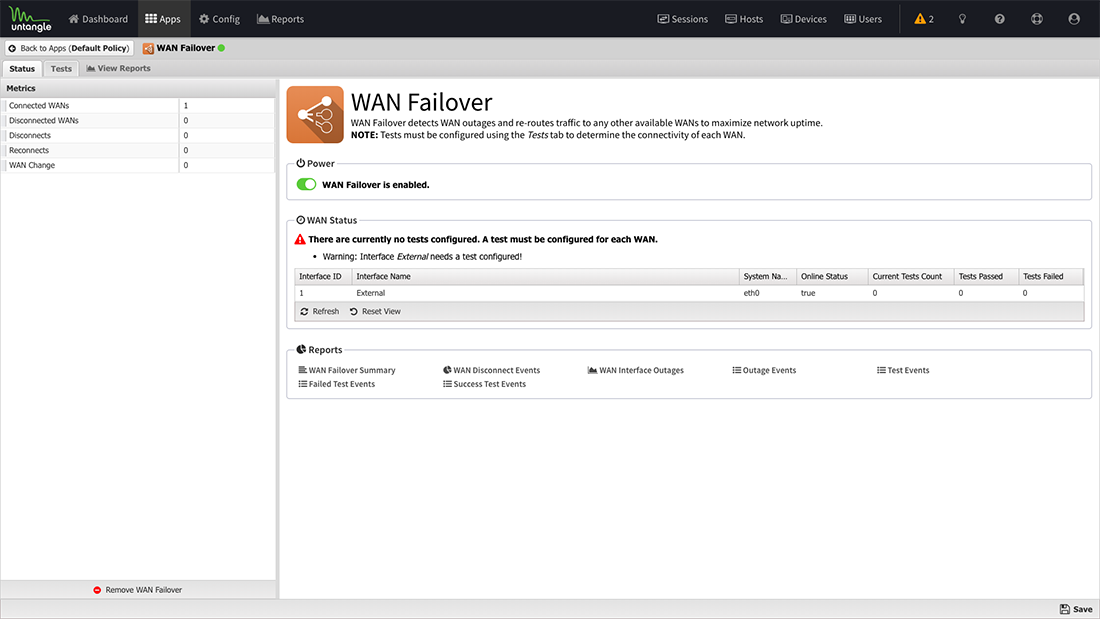Click the Disconnected WANs metric row
Viewport: 1100px width, 619px height.
pyautogui.click(x=138, y=121)
